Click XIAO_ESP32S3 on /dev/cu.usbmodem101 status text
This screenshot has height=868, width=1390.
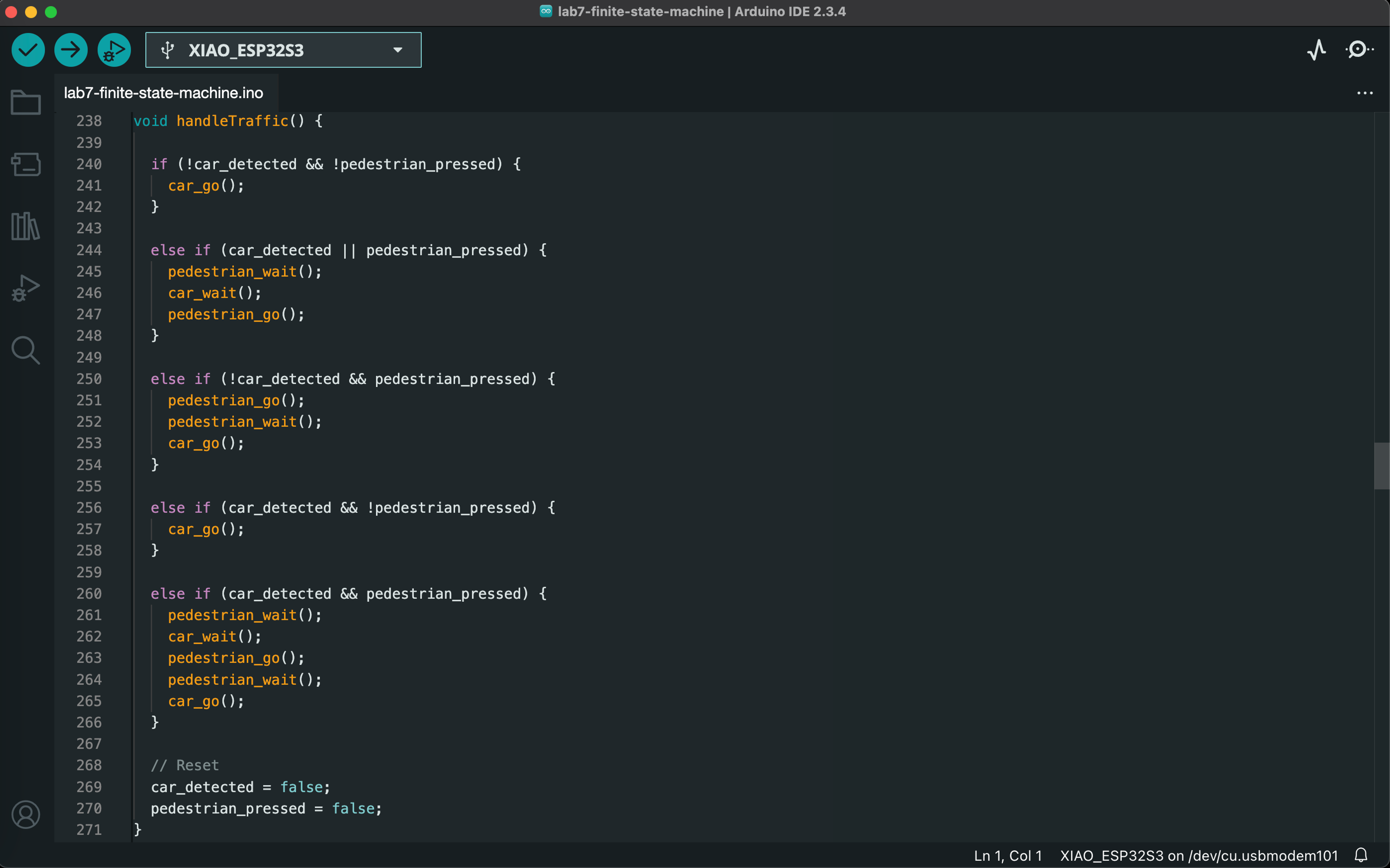point(1198,855)
